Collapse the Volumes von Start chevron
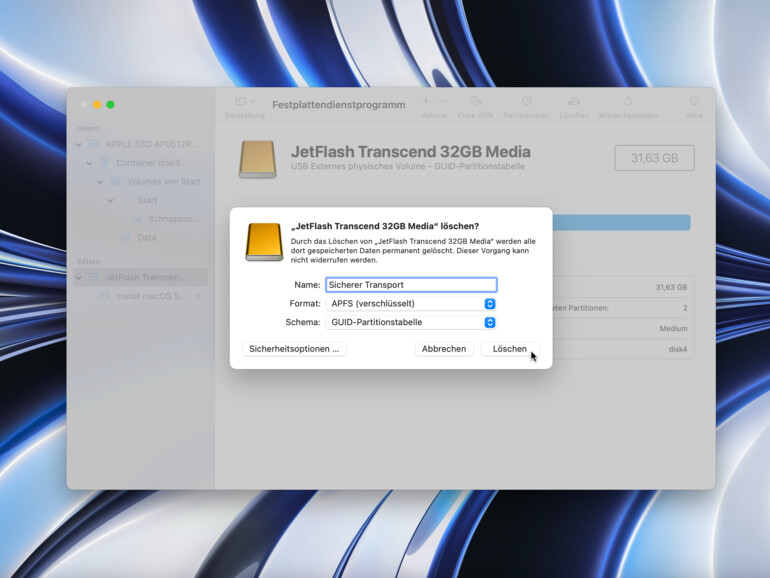 point(100,182)
